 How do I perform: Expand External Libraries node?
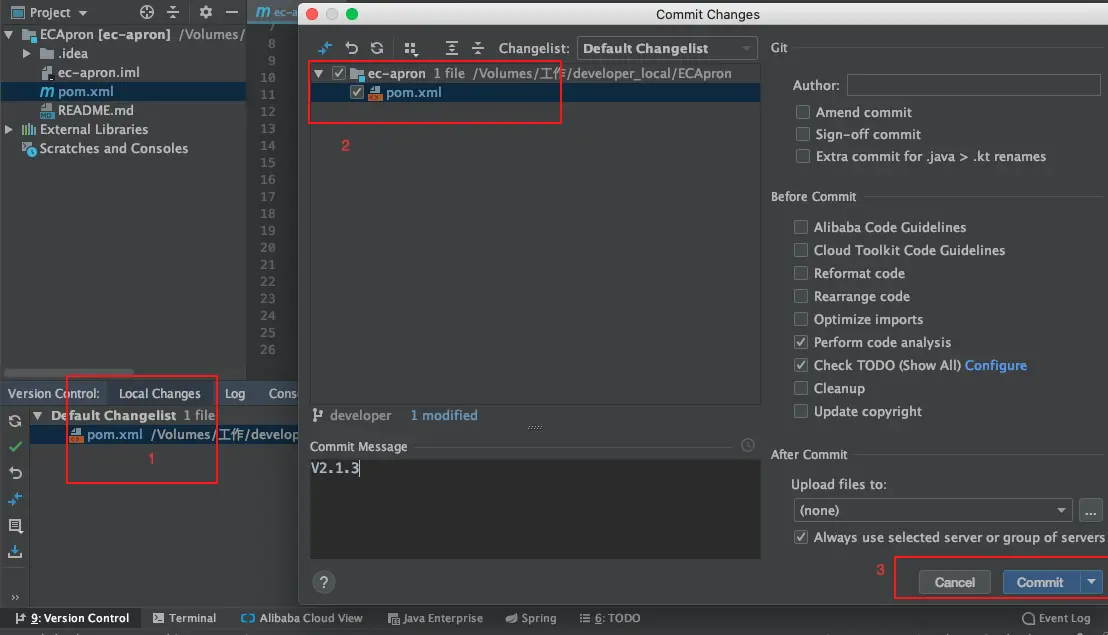click(8, 129)
